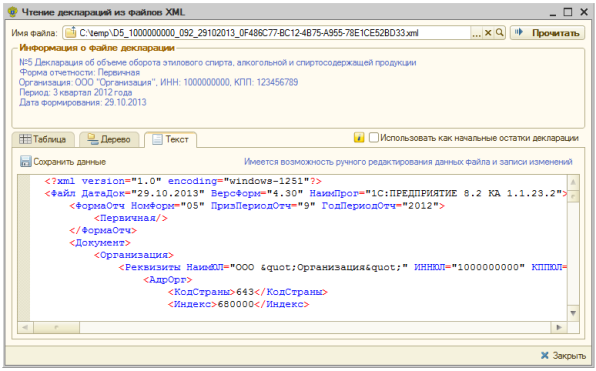Click the Файл ДатаДок XML line

[306, 193]
